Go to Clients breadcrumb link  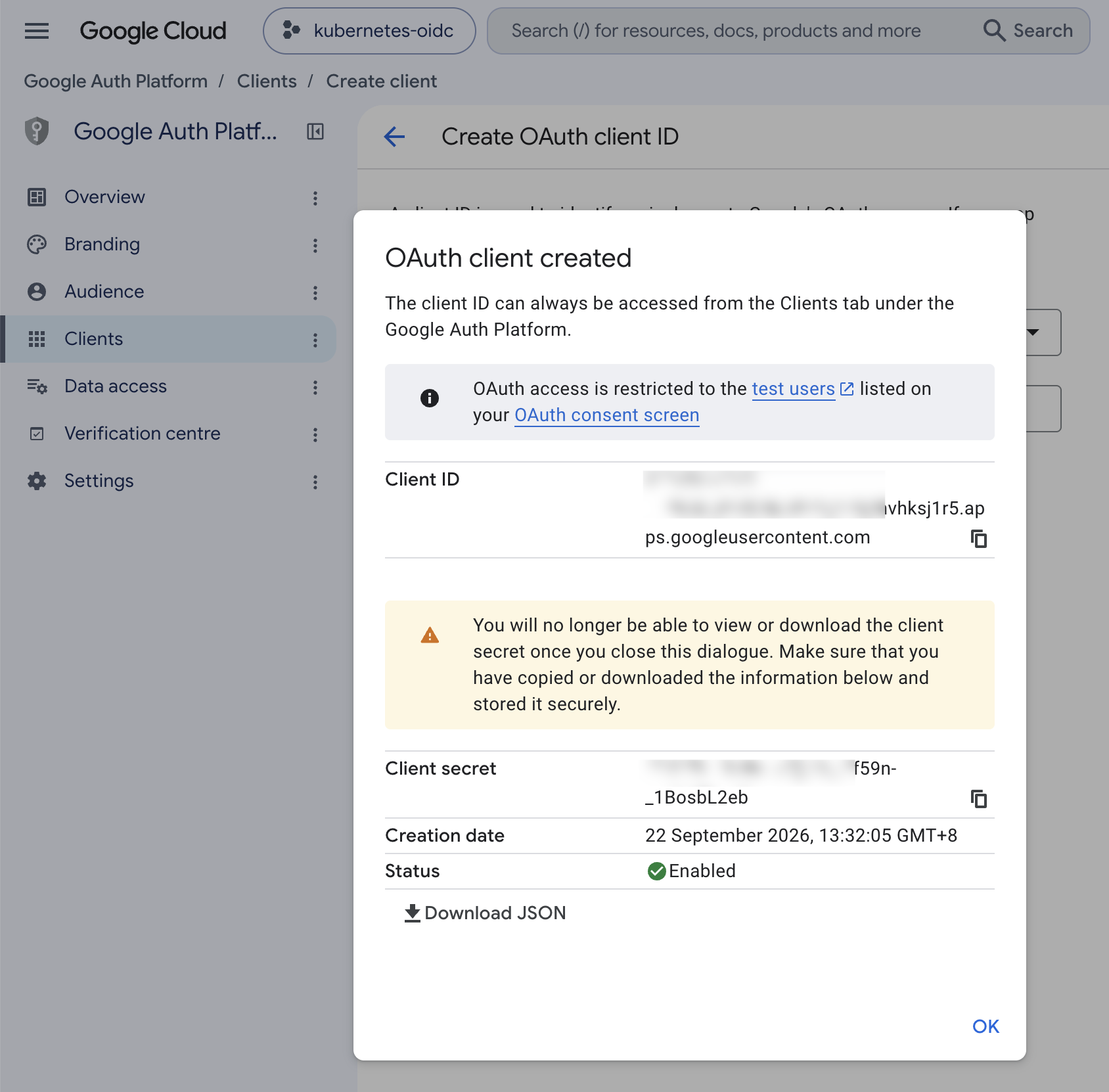pos(266,81)
